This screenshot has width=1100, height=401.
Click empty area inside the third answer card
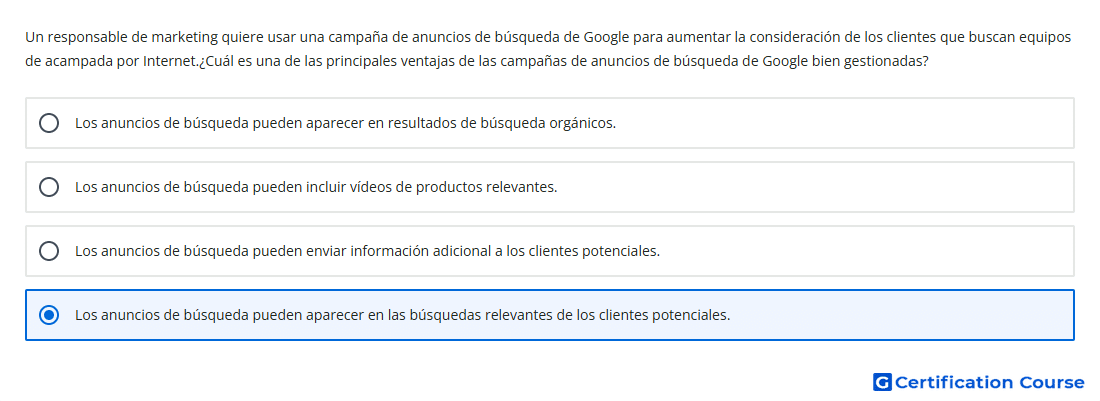tap(863, 251)
